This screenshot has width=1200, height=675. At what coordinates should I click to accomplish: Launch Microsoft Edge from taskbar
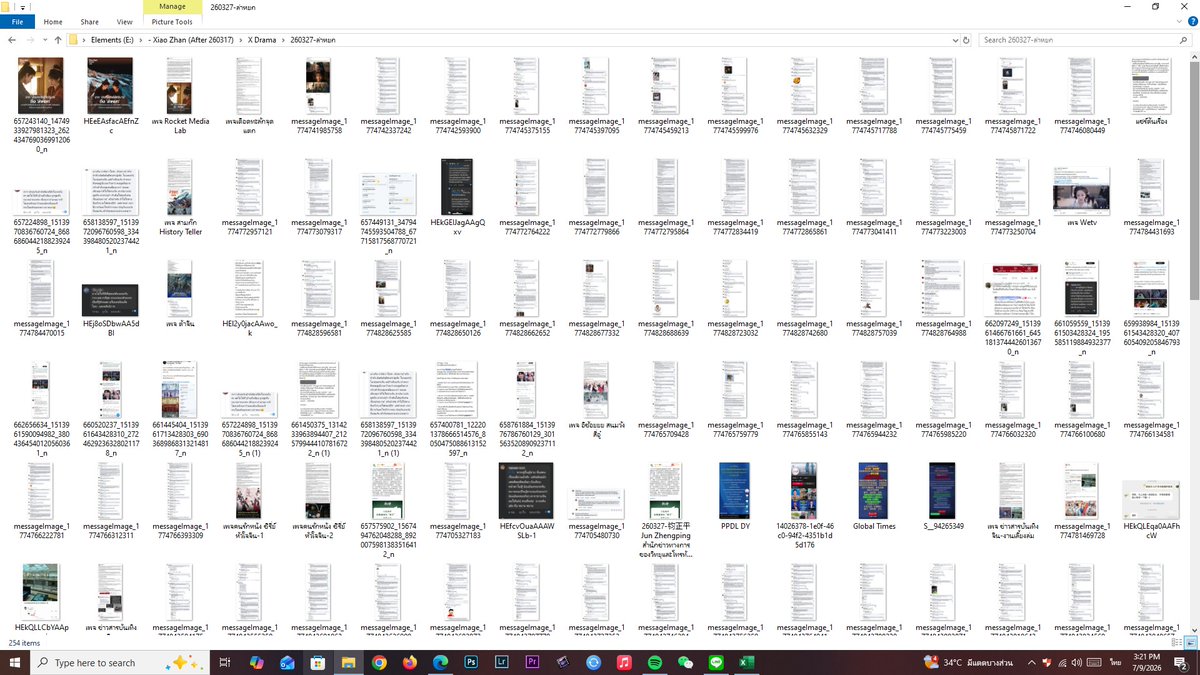pos(440,662)
